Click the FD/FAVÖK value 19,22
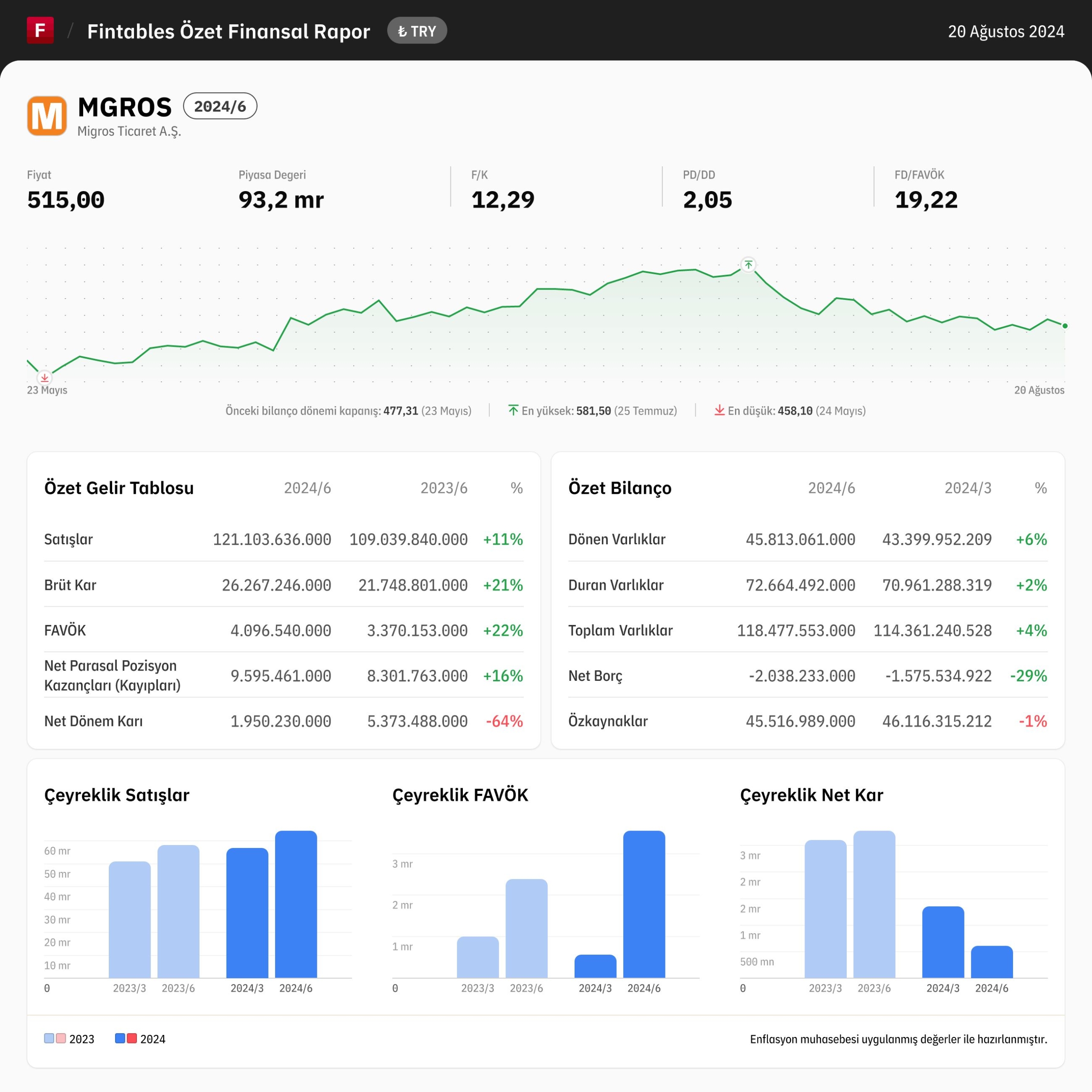This screenshot has width=1092, height=1092. click(926, 200)
